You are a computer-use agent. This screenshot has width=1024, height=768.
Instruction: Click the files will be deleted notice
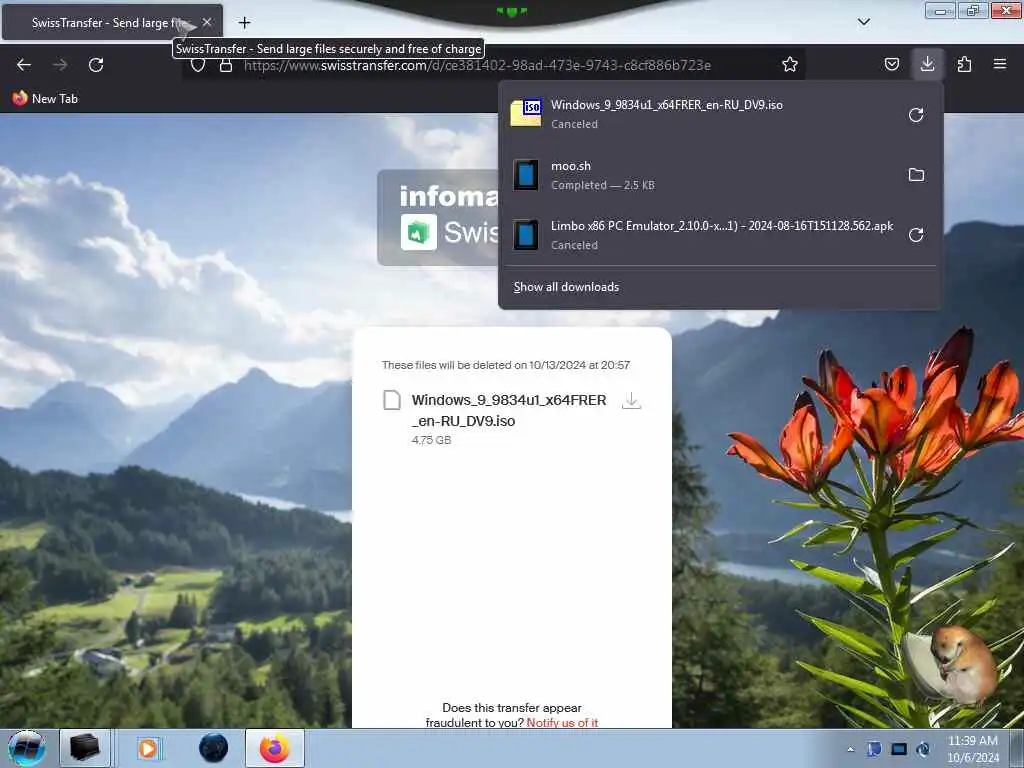pos(506,365)
